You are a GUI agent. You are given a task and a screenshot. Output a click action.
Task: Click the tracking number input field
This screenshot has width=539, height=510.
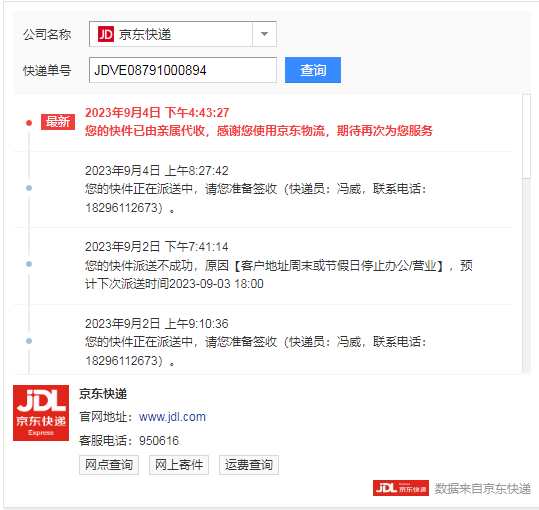(x=183, y=70)
